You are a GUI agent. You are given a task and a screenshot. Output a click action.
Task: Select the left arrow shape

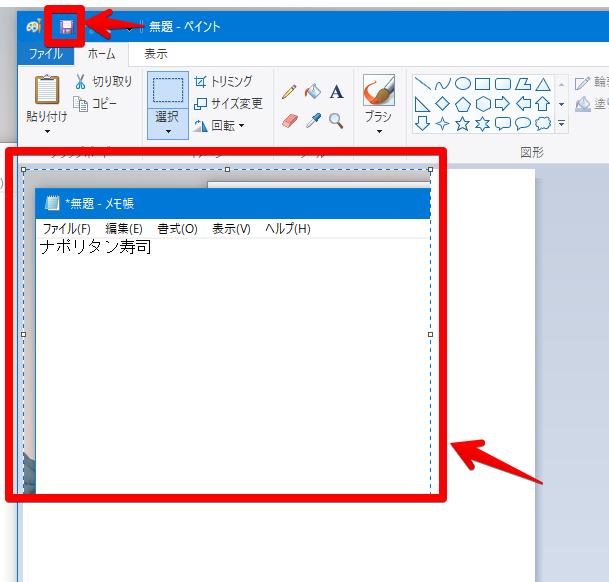(523, 104)
